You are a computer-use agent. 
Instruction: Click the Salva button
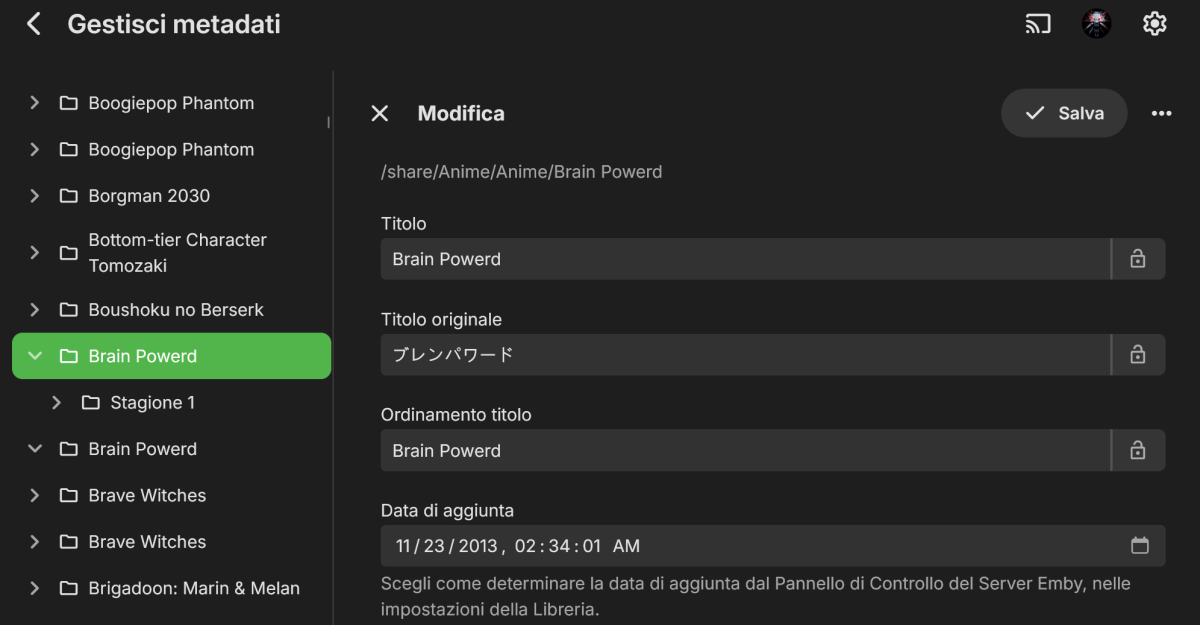pyautogui.click(x=1064, y=113)
